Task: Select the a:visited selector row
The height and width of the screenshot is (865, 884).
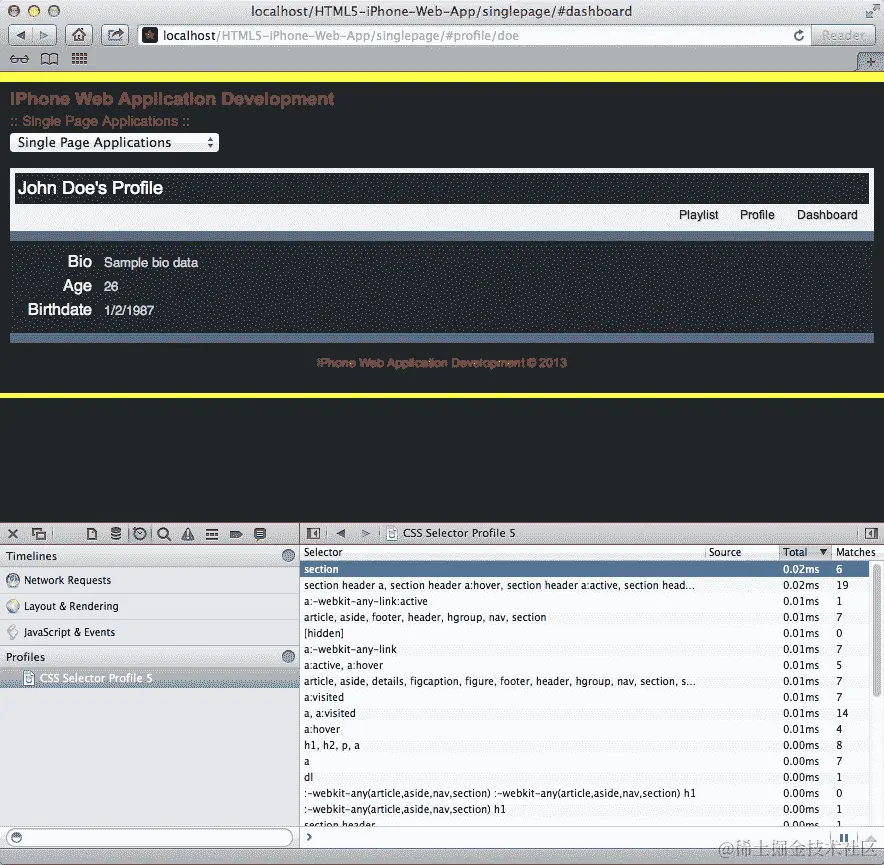Action: [x=585, y=697]
